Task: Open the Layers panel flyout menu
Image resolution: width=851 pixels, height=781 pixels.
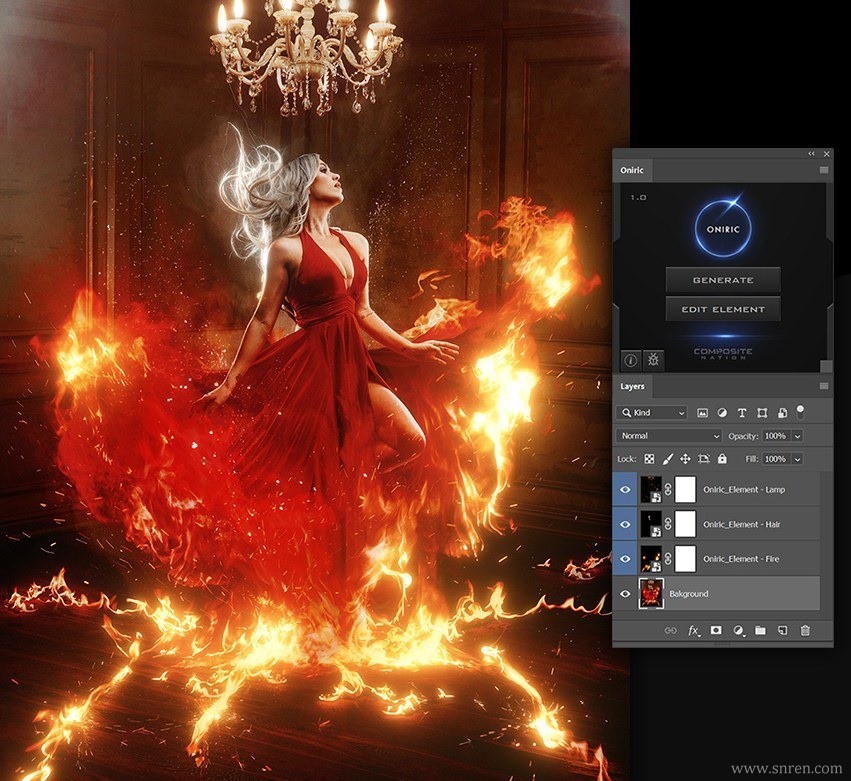Action: point(824,386)
